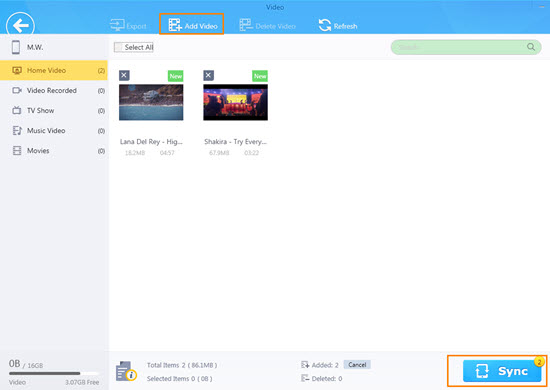
Task: Click the device storage usage bar
Action: pyautogui.click(x=54, y=373)
